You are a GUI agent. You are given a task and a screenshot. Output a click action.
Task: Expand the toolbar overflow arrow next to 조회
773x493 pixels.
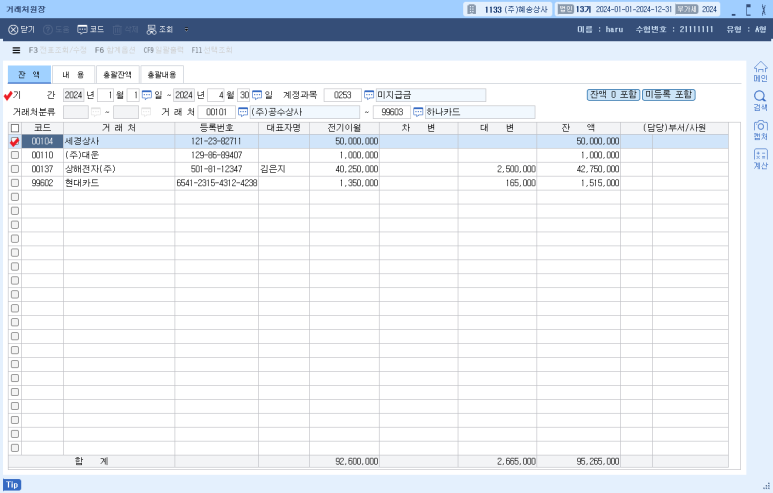(186, 30)
